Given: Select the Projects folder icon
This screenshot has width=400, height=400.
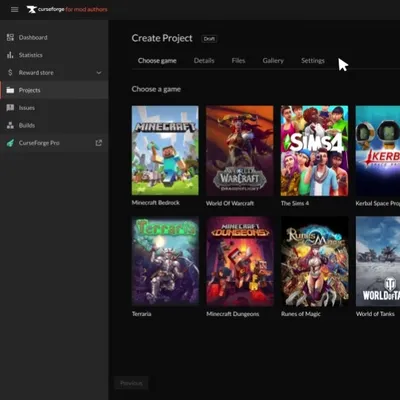Looking at the screenshot, I should tap(10, 90).
